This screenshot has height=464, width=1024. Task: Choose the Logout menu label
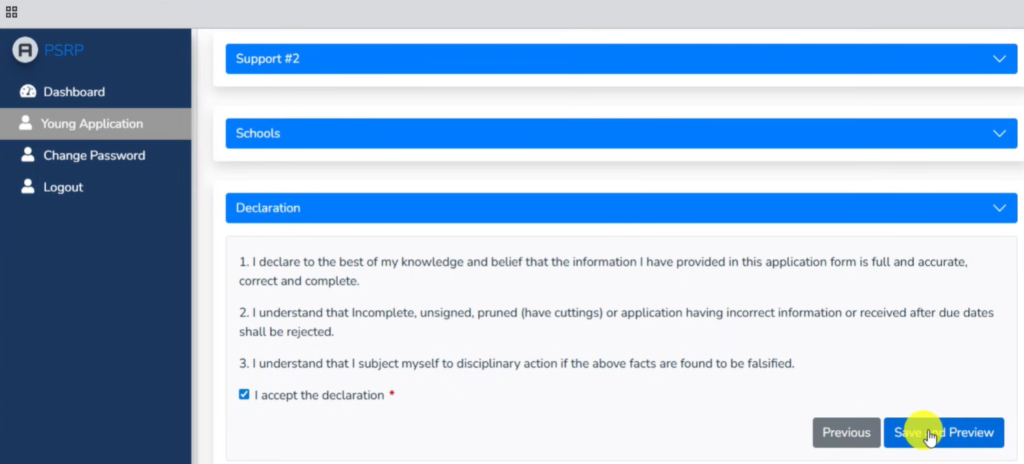pos(63,187)
